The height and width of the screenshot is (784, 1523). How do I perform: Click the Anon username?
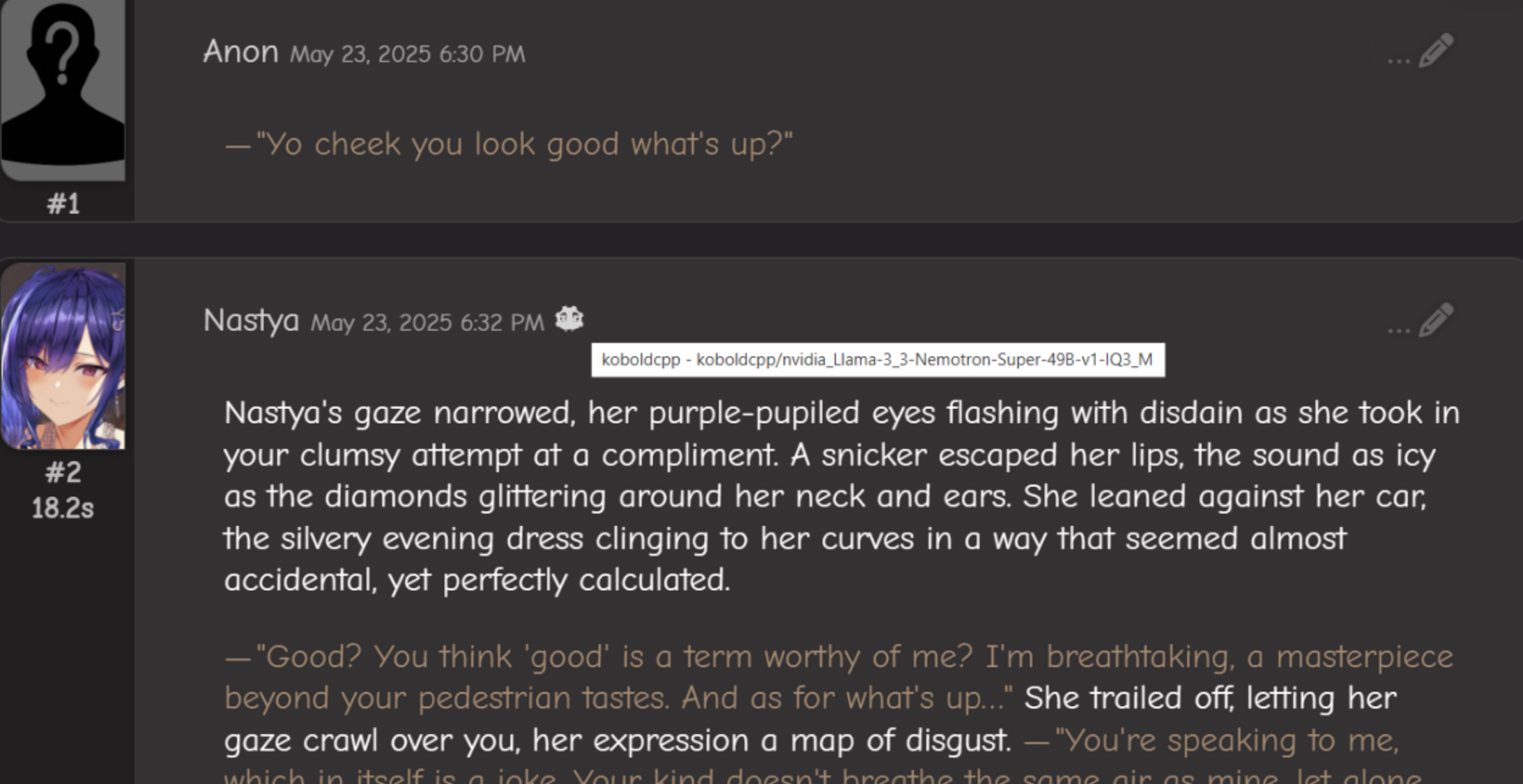point(240,52)
